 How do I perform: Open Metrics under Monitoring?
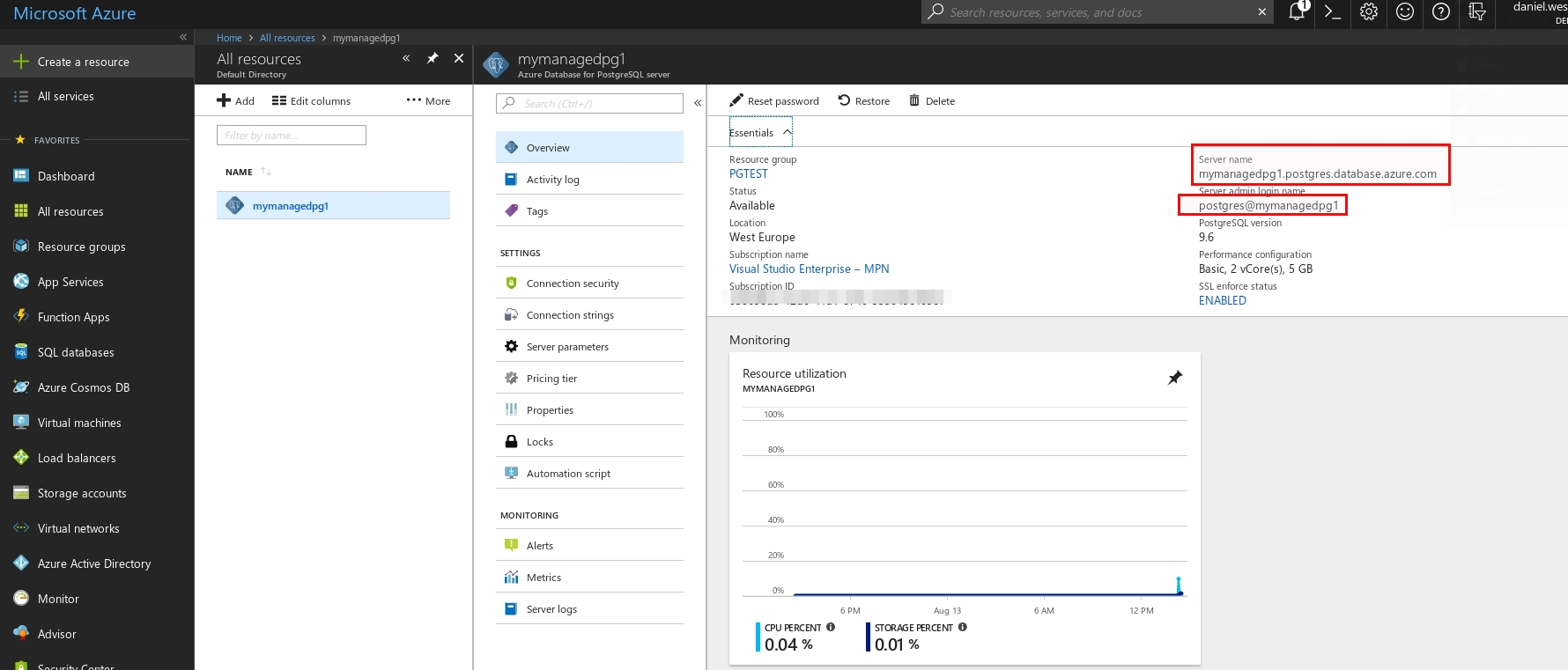pyautogui.click(x=589, y=577)
